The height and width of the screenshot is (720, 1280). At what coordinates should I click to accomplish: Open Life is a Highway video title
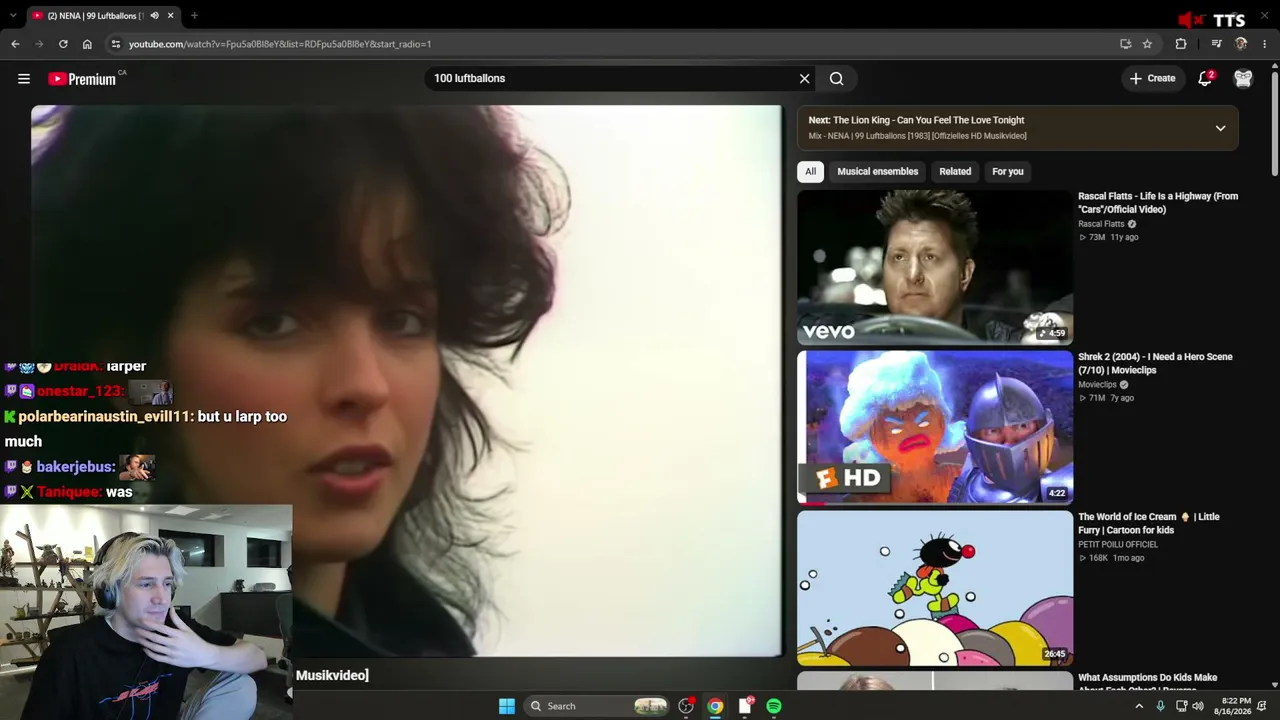(1158, 203)
